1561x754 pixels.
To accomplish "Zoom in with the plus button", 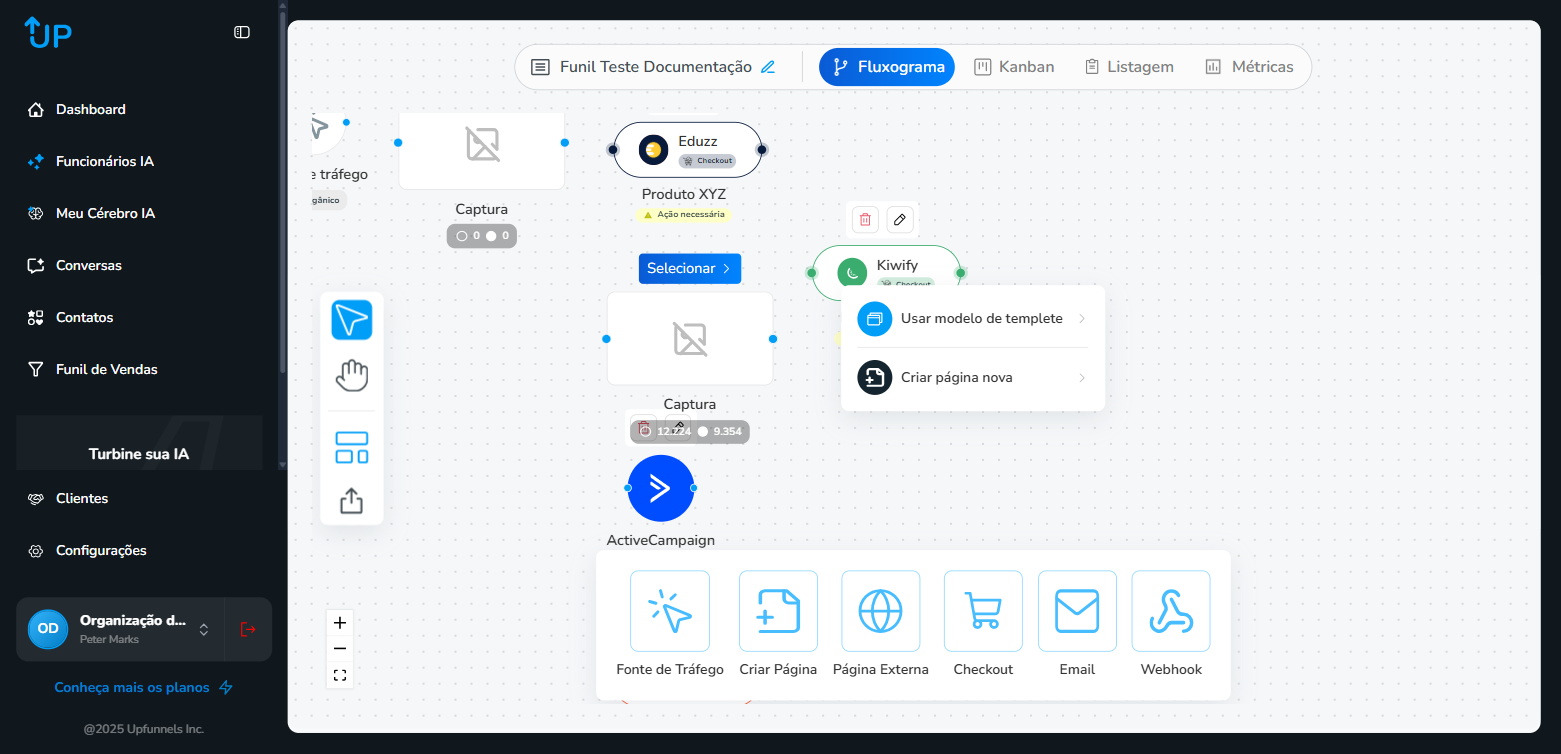I will pyautogui.click(x=340, y=623).
